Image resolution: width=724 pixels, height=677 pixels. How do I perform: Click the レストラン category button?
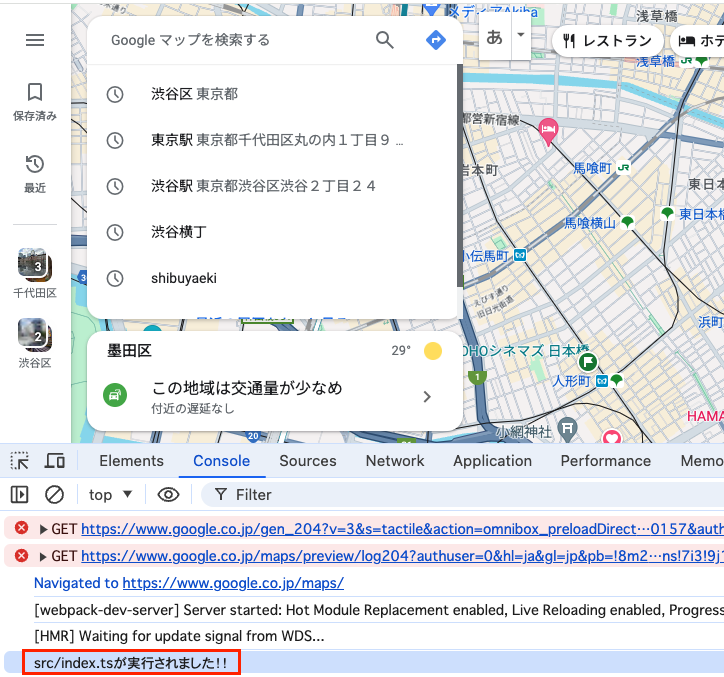point(608,41)
